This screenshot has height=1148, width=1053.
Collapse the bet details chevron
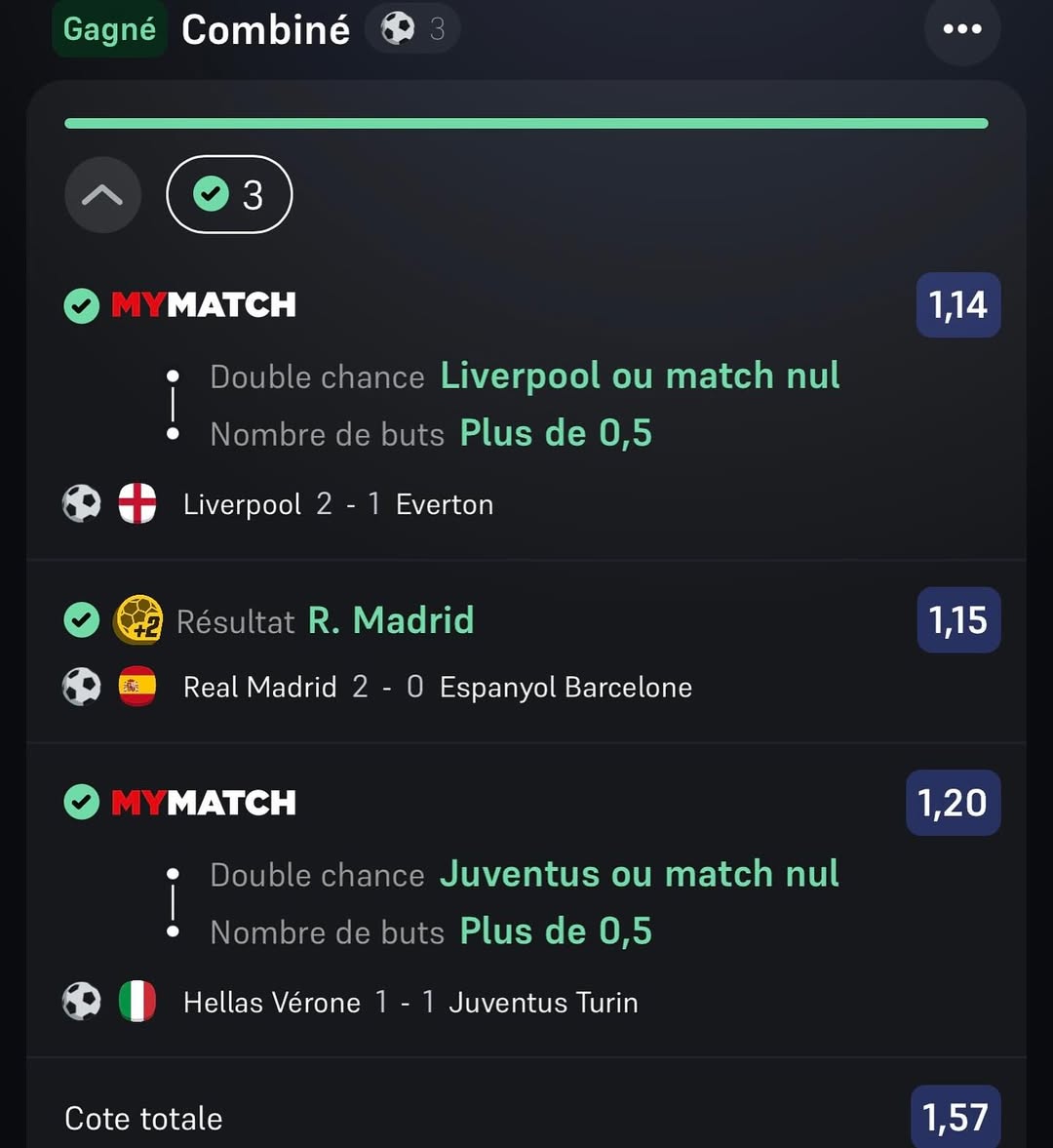102,195
